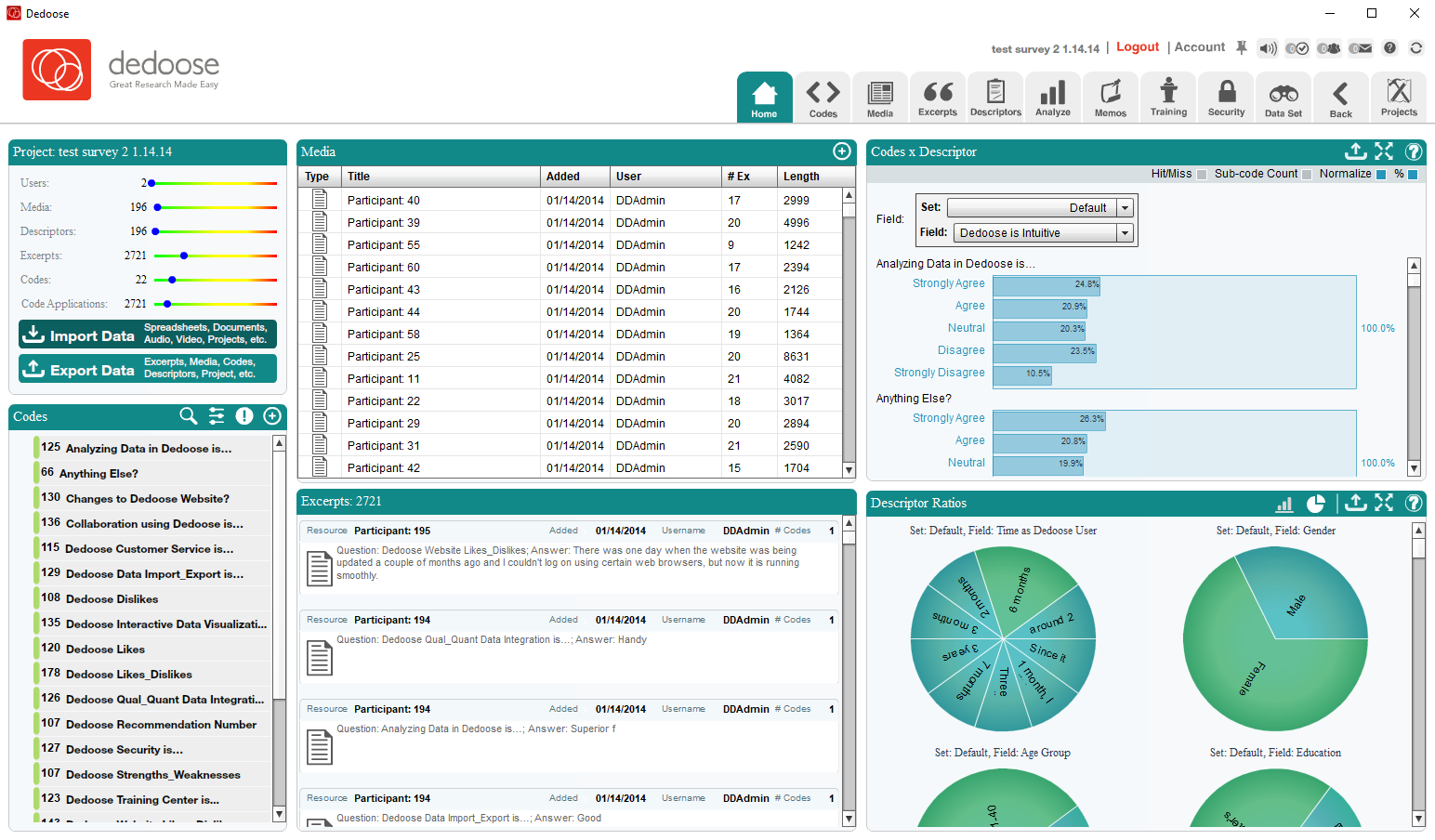The height and width of the screenshot is (840, 1435).
Task: Toggle the sound speaker icon
Action: coord(1268,48)
